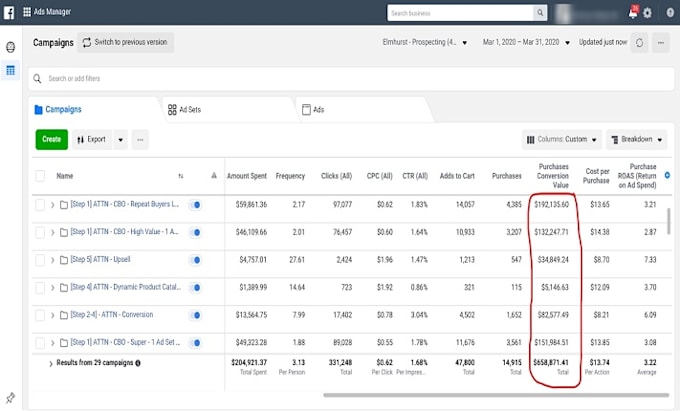The width and height of the screenshot is (680, 411).
Task: Open the settings gear icon
Action: (647, 13)
